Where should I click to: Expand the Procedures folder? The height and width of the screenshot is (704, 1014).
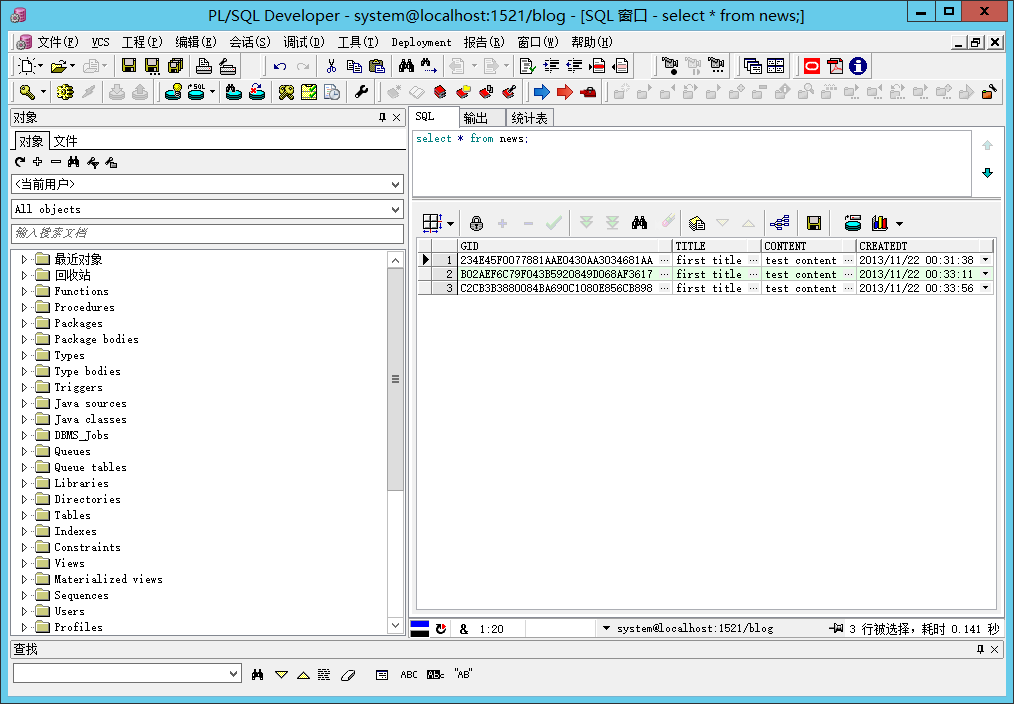click(24, 307)
